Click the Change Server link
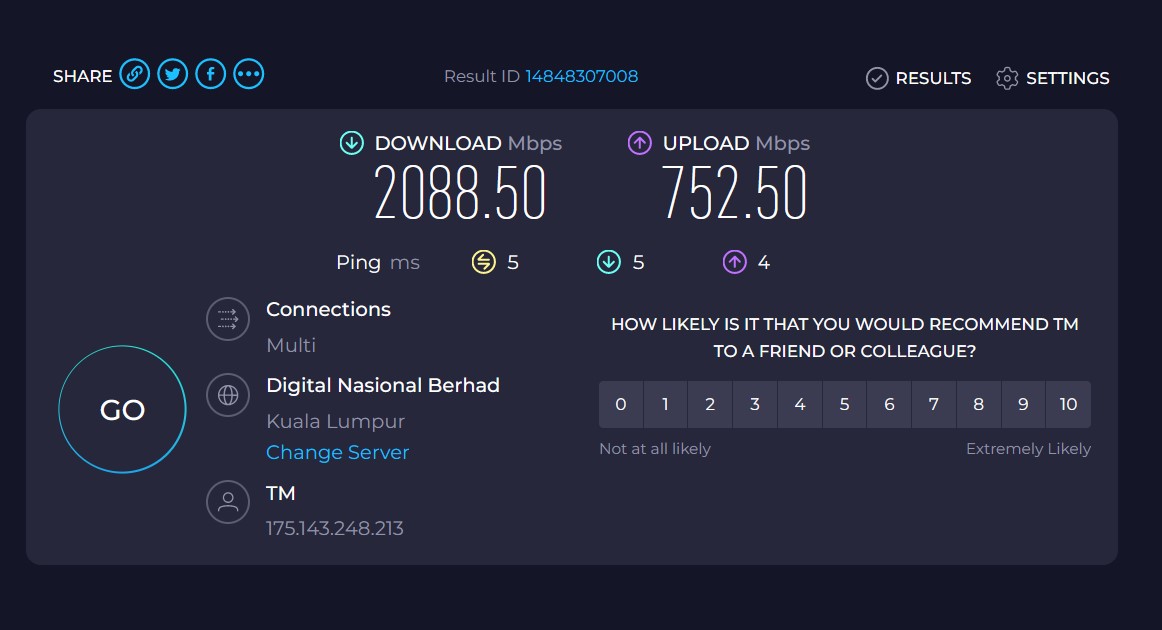 (x=337, y=452)
